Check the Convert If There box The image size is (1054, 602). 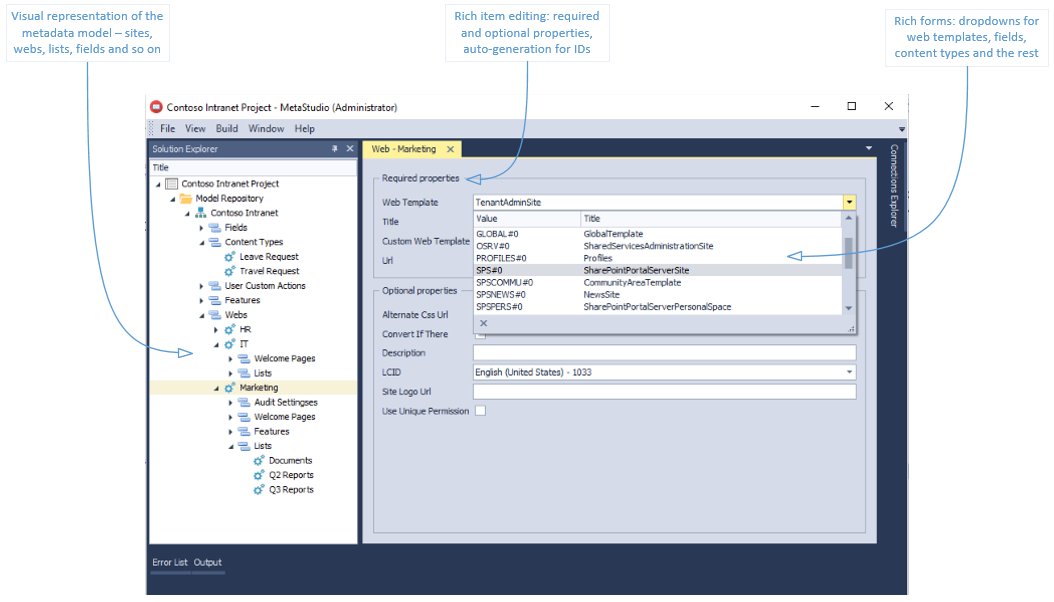point(480,334)
